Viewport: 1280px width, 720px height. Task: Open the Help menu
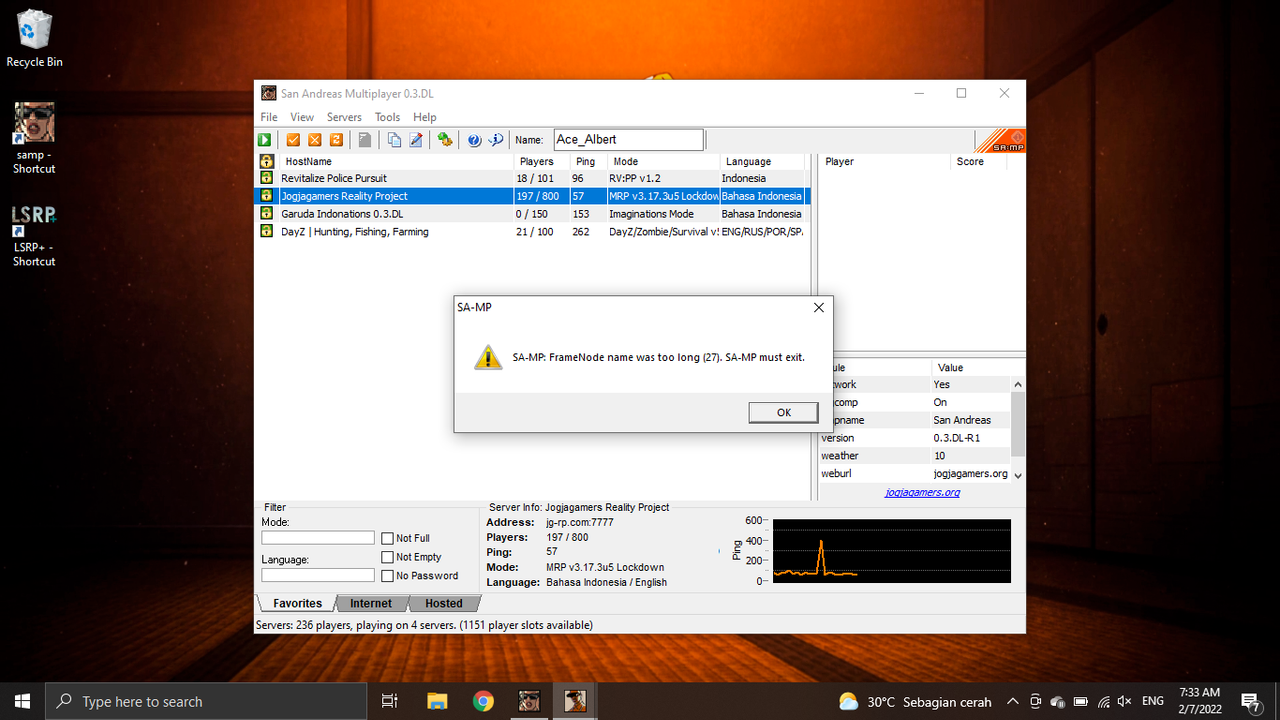tap(425, 117)
